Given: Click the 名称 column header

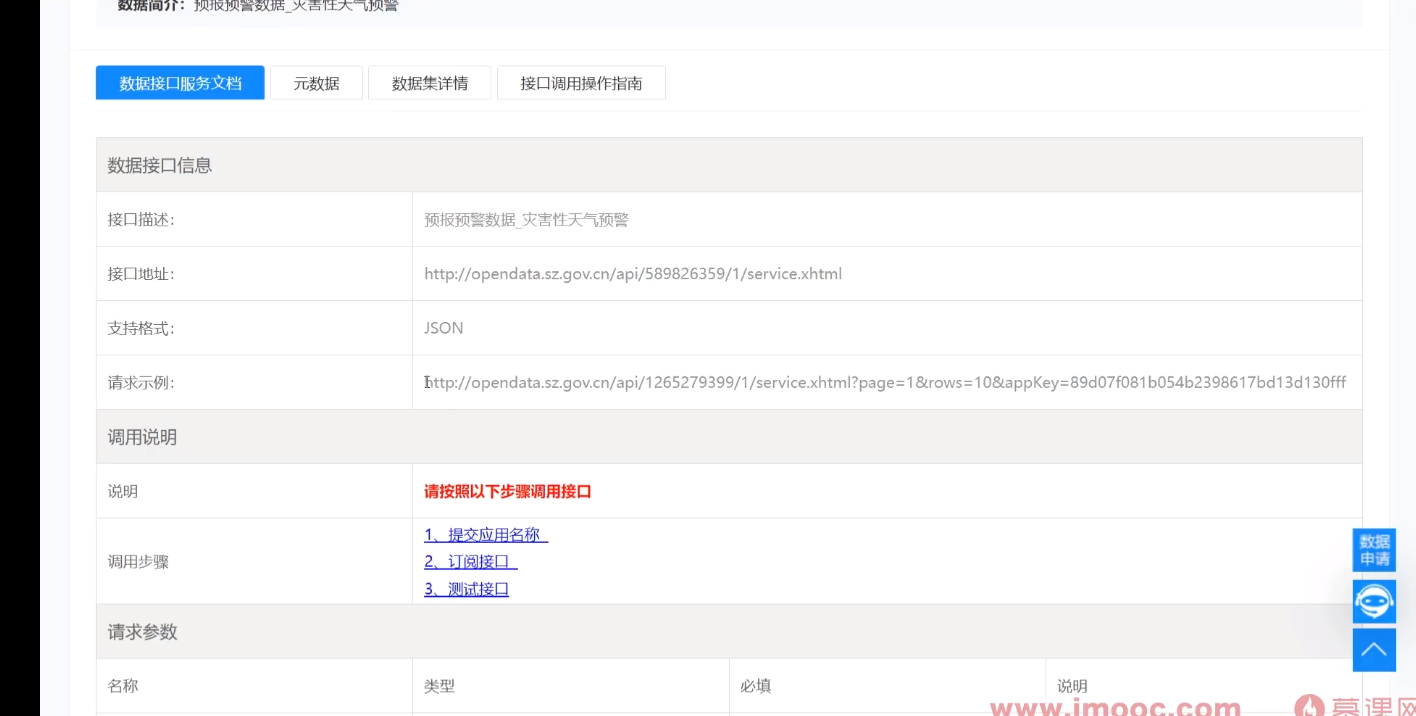Looking at the screenshot, I should [123, 686].
